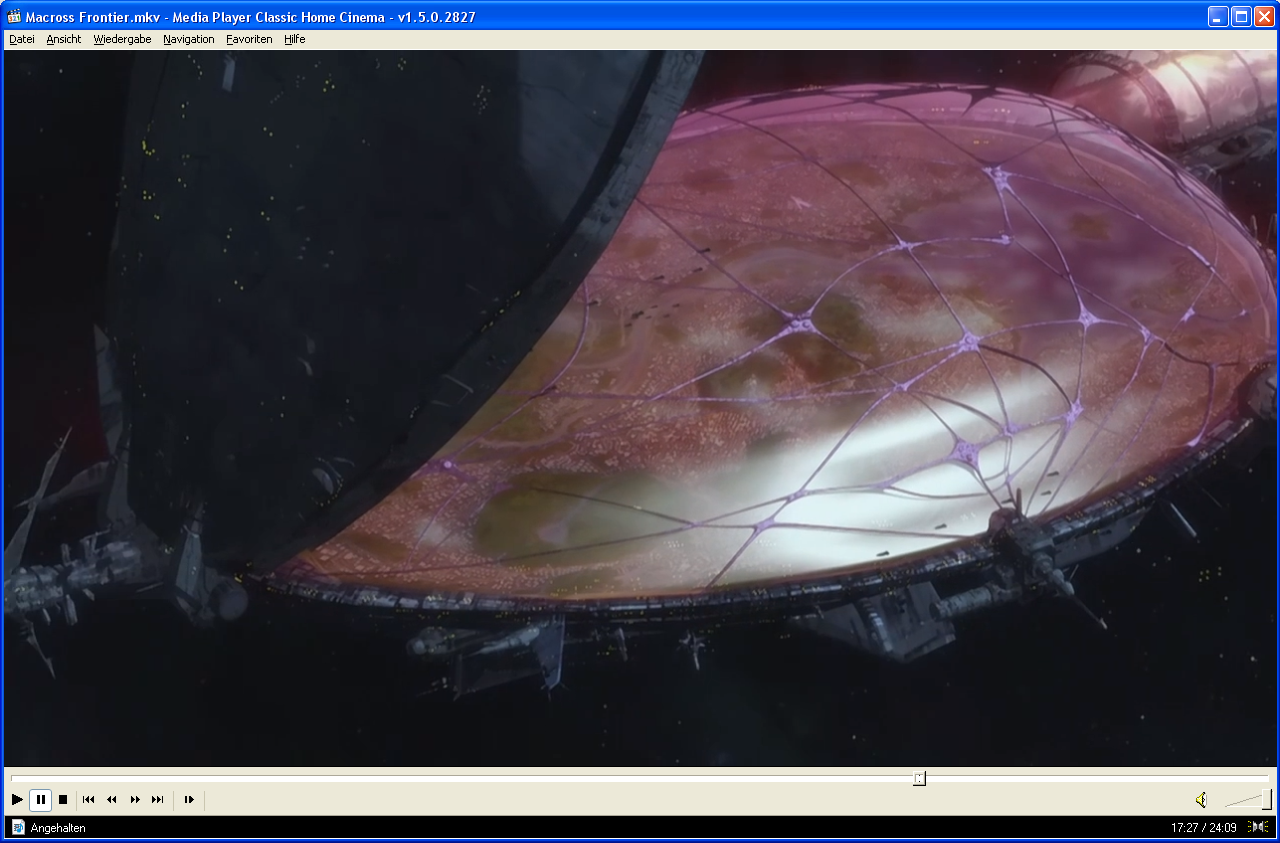Open the Datei menu
The height and width of the screenshot is (843, 1280).
point(22,39)
